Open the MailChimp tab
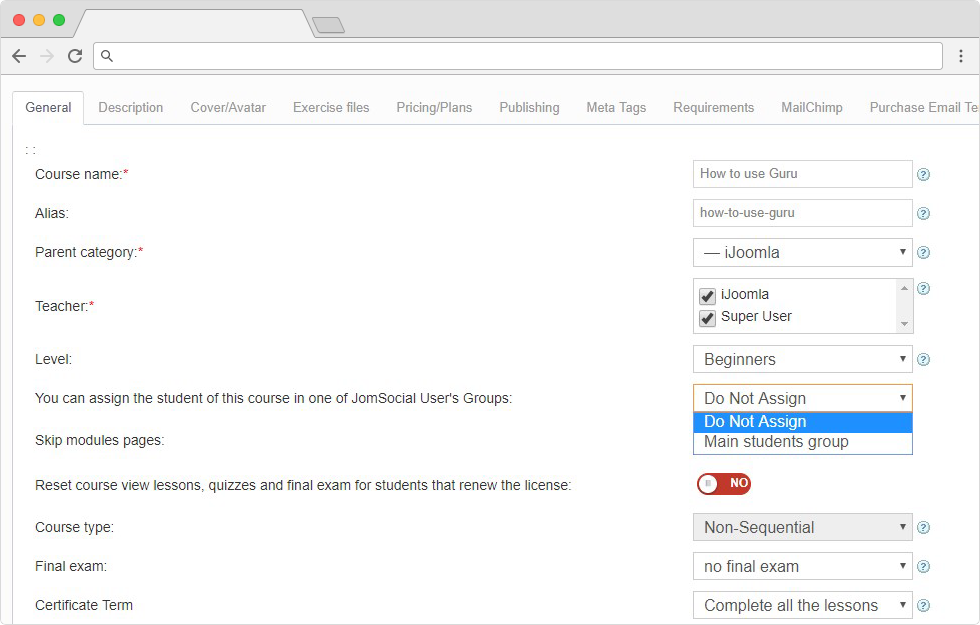The width and height of the screenshot is (980, 625). [x=811, y=108]
